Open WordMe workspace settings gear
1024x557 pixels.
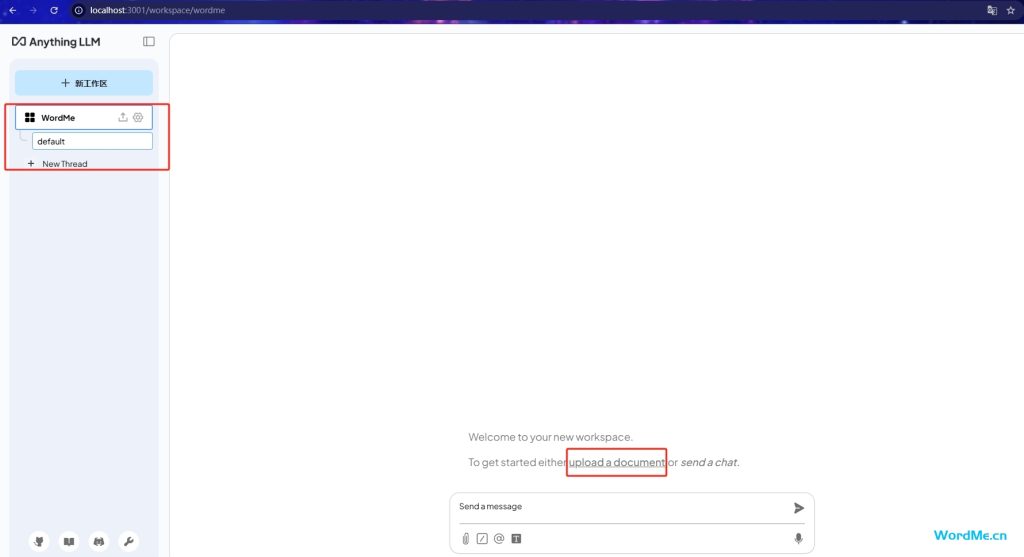pos(138,118)
